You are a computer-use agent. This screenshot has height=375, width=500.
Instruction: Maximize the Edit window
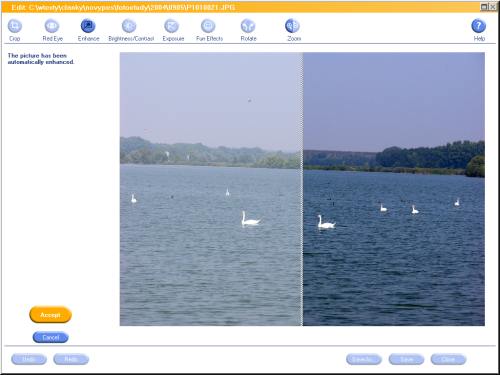[484, 7]
